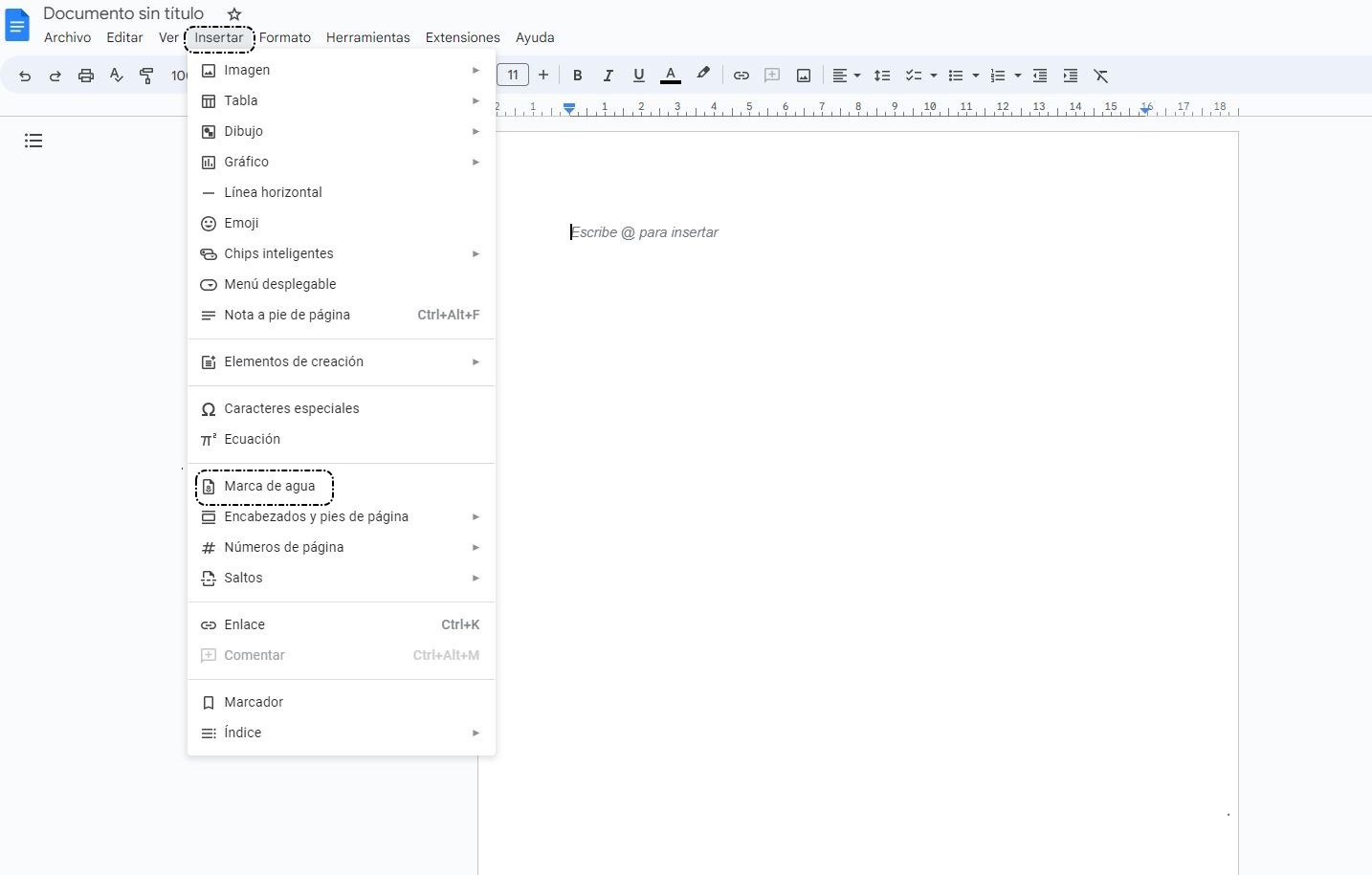Image resolution: width=1372 pixels, height=875 pixels.
Task: Toggle italic formatting
Action: [608, 76]
